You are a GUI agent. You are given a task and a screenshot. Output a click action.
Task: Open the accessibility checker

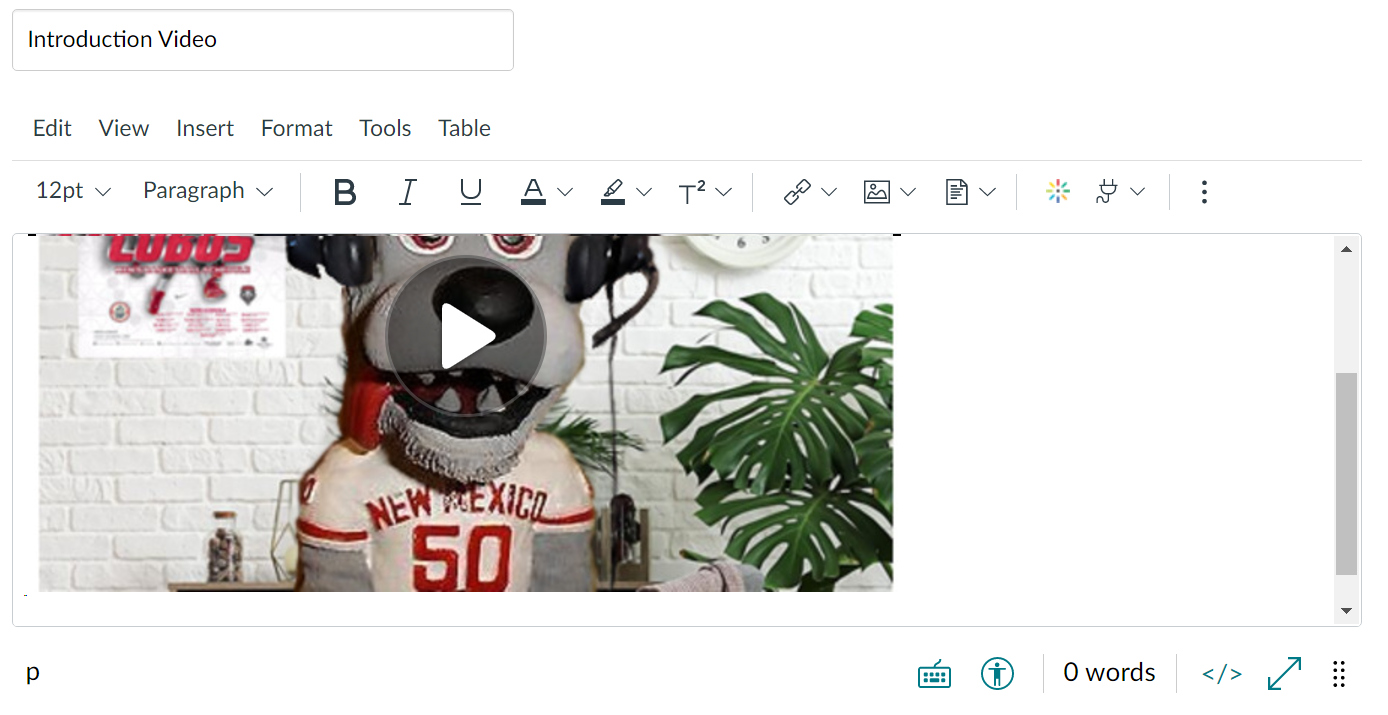pyautogui.click(x=997, y=673)
